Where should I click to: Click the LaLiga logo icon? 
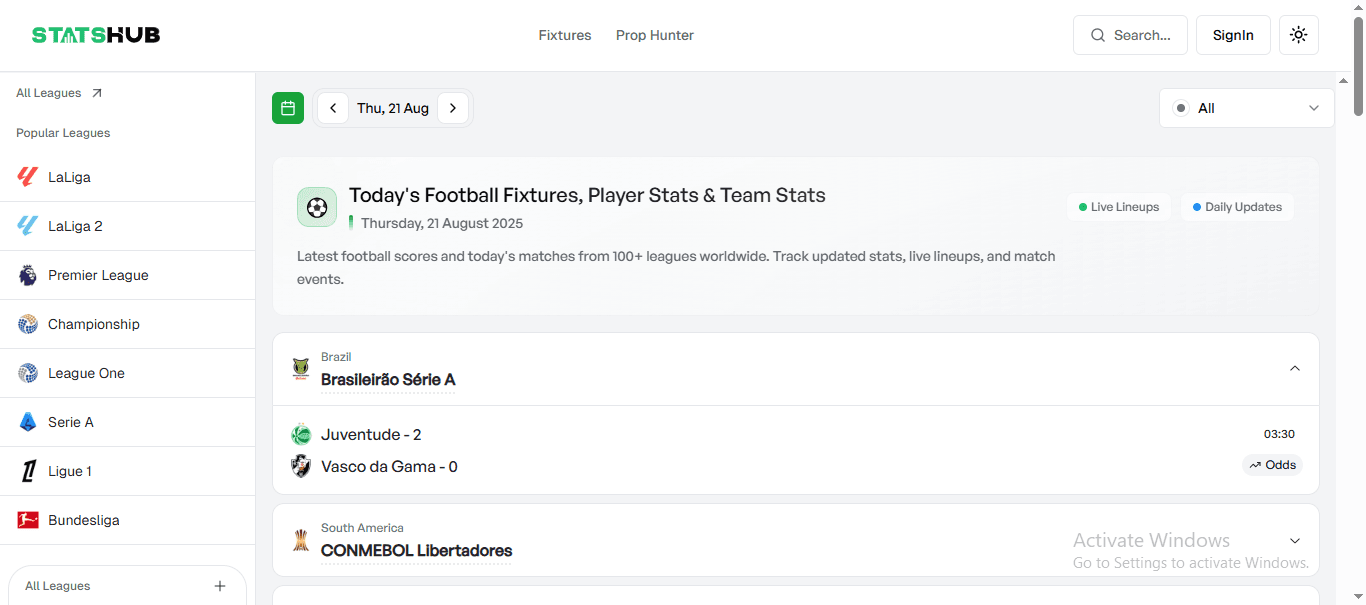(28, 177)
